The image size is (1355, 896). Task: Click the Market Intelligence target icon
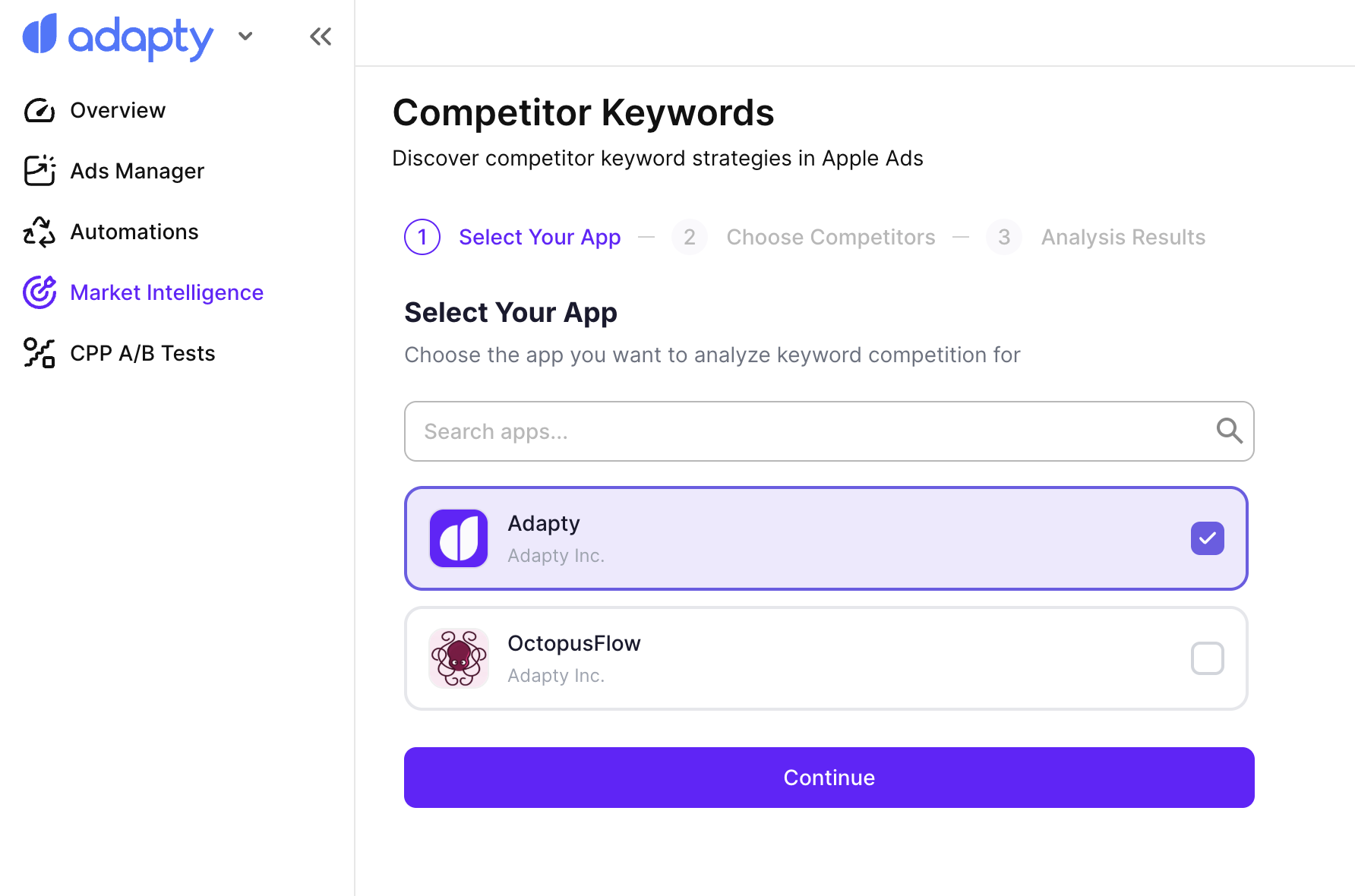click(39, 292)
